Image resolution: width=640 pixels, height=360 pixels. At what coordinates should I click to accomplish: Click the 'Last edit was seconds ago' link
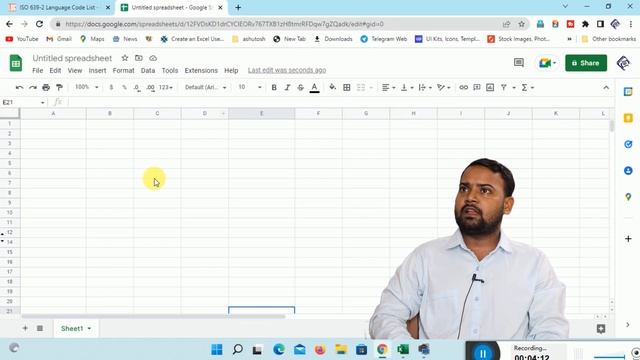[287, 71]
